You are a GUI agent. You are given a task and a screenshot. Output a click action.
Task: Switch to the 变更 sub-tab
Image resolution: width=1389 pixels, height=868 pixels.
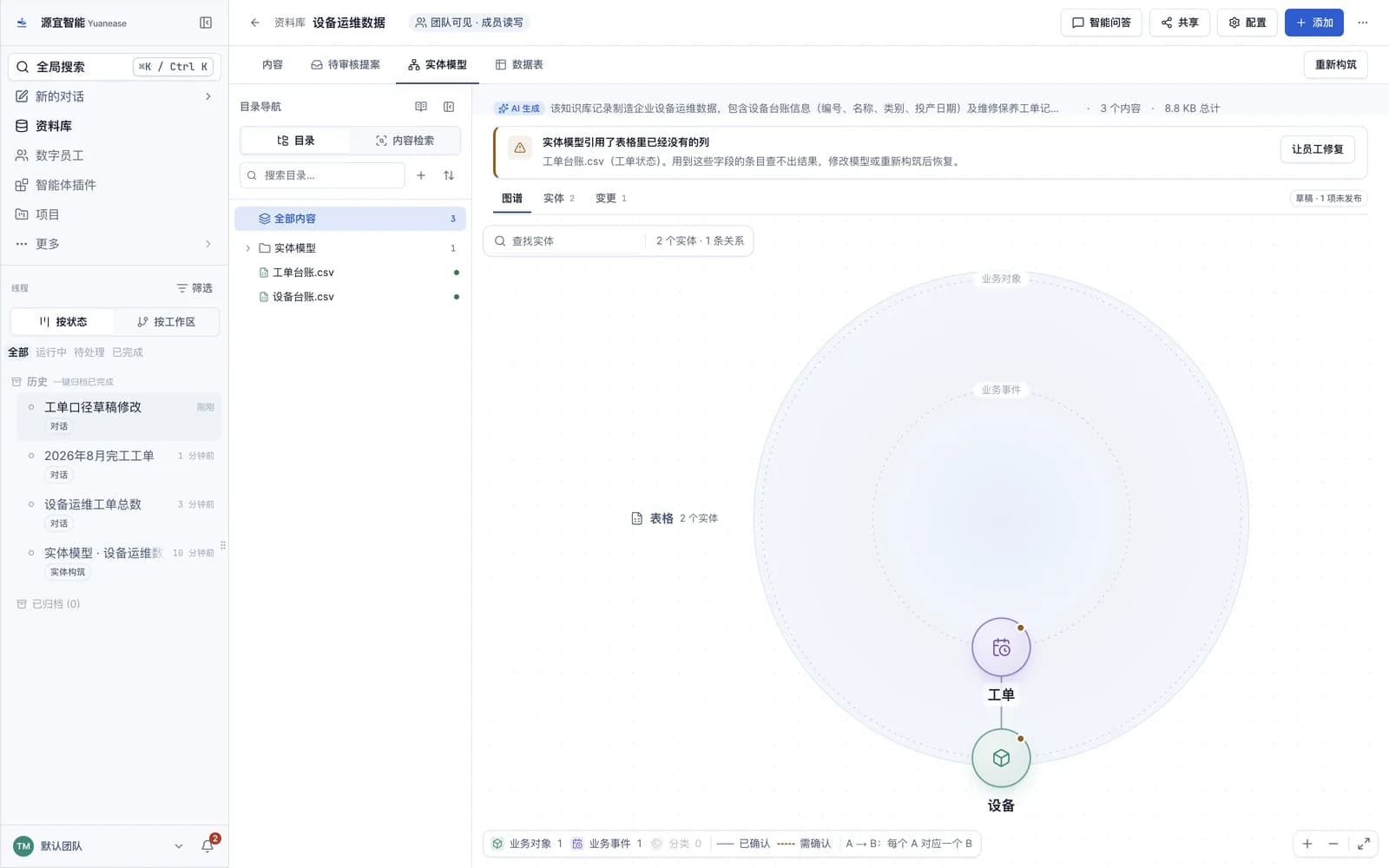coord(611,199)
